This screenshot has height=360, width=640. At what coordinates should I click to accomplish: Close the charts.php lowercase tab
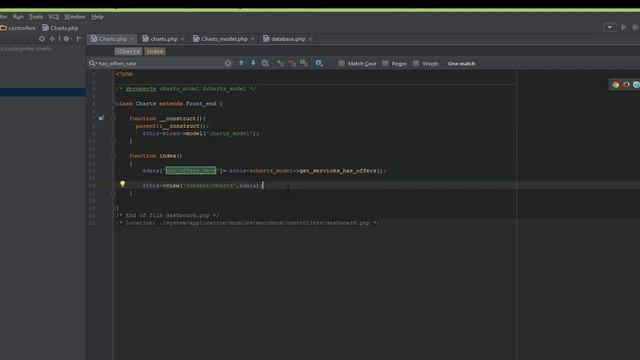pos(182,39)
